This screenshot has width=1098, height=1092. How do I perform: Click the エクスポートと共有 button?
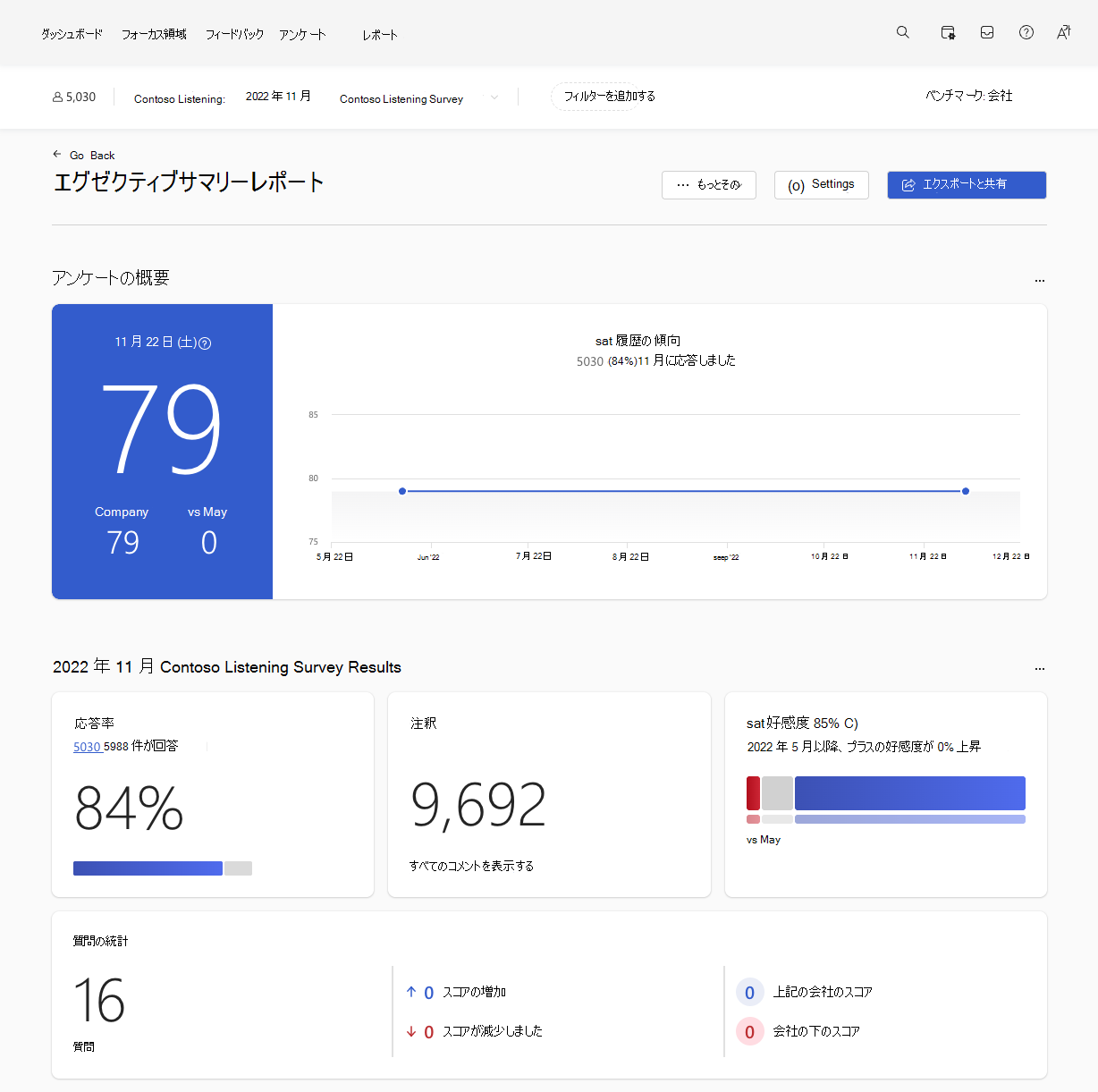(x=966, y=184)
